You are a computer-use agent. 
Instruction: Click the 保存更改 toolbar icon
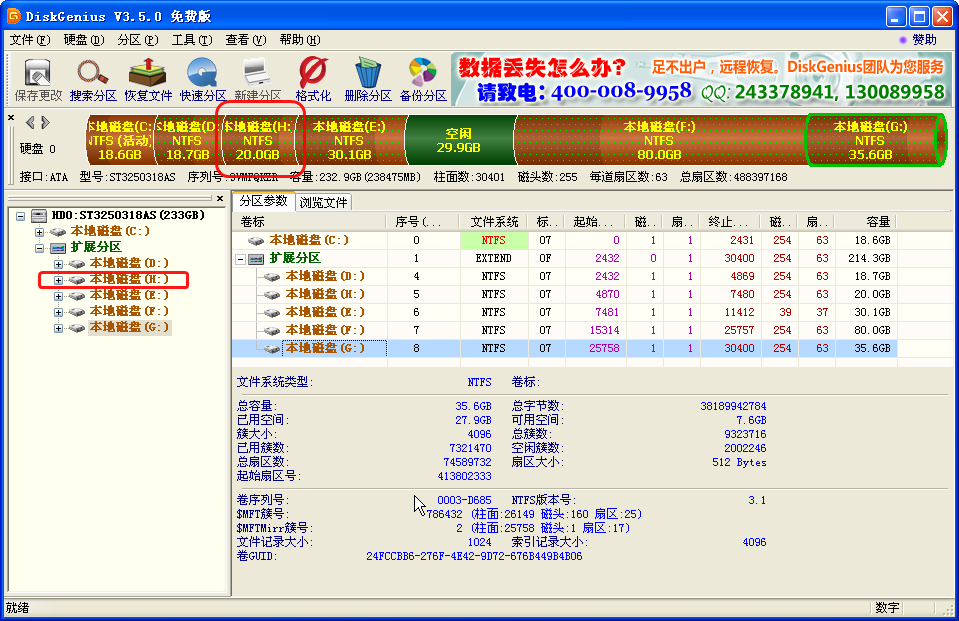coord(38,79)
